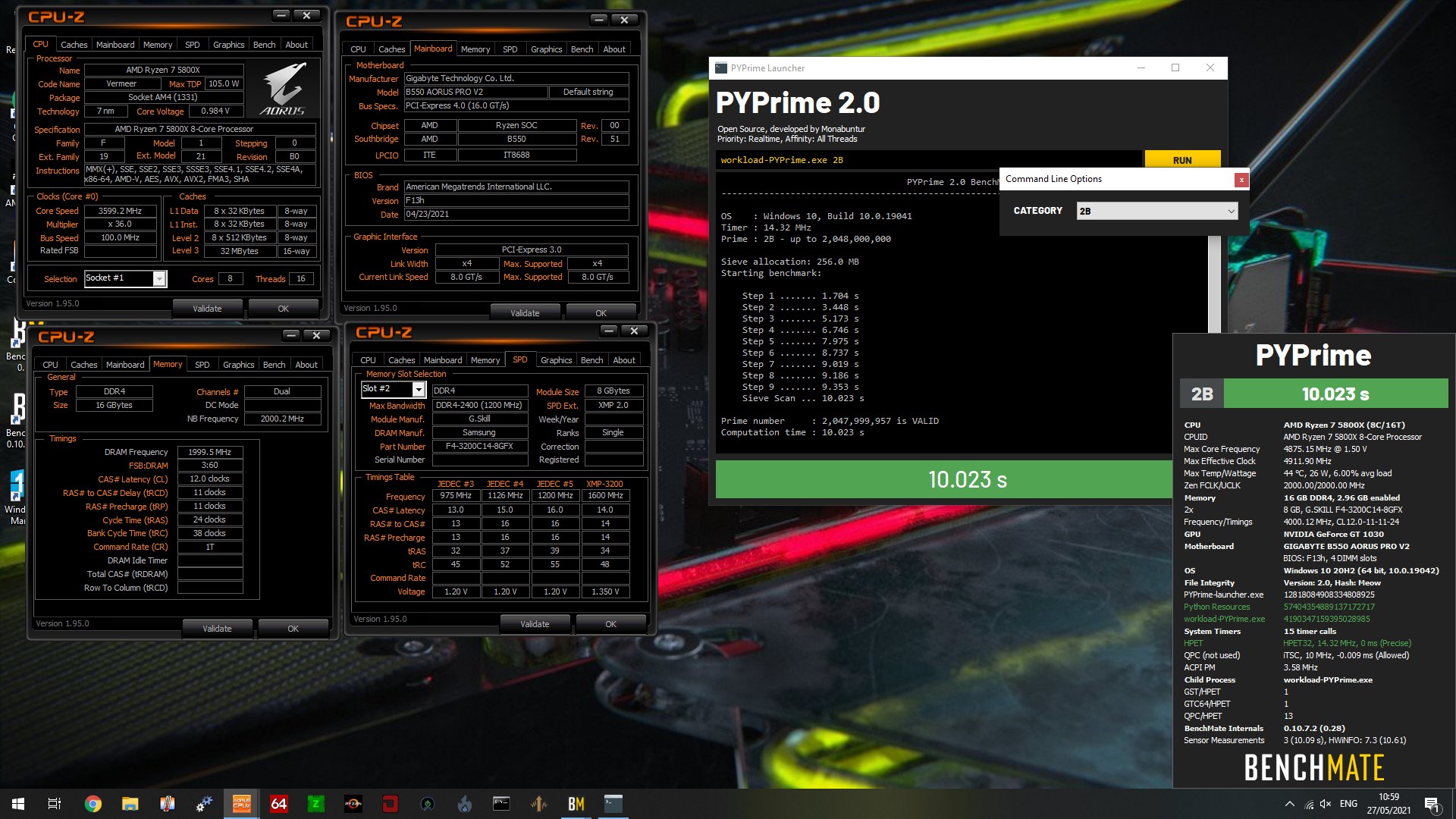
Task: Click the AORUS logo in CPU-Z CPU window
Action: (x=284, y=89)
